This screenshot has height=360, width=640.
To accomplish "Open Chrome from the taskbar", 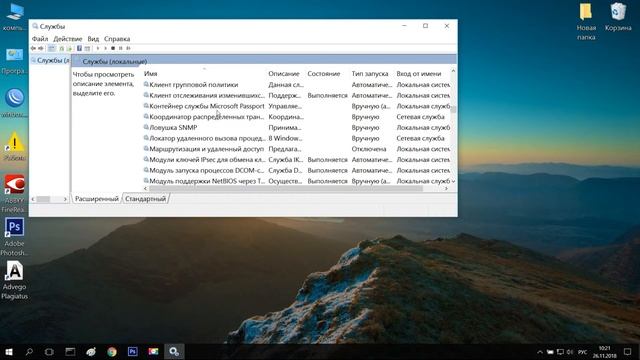I will (x=112, y=351).
